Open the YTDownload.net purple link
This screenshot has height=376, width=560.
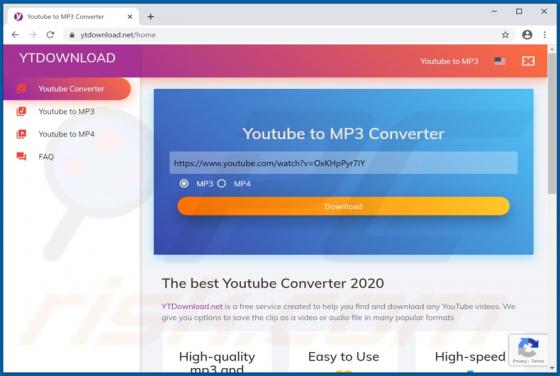coord(192,306)
